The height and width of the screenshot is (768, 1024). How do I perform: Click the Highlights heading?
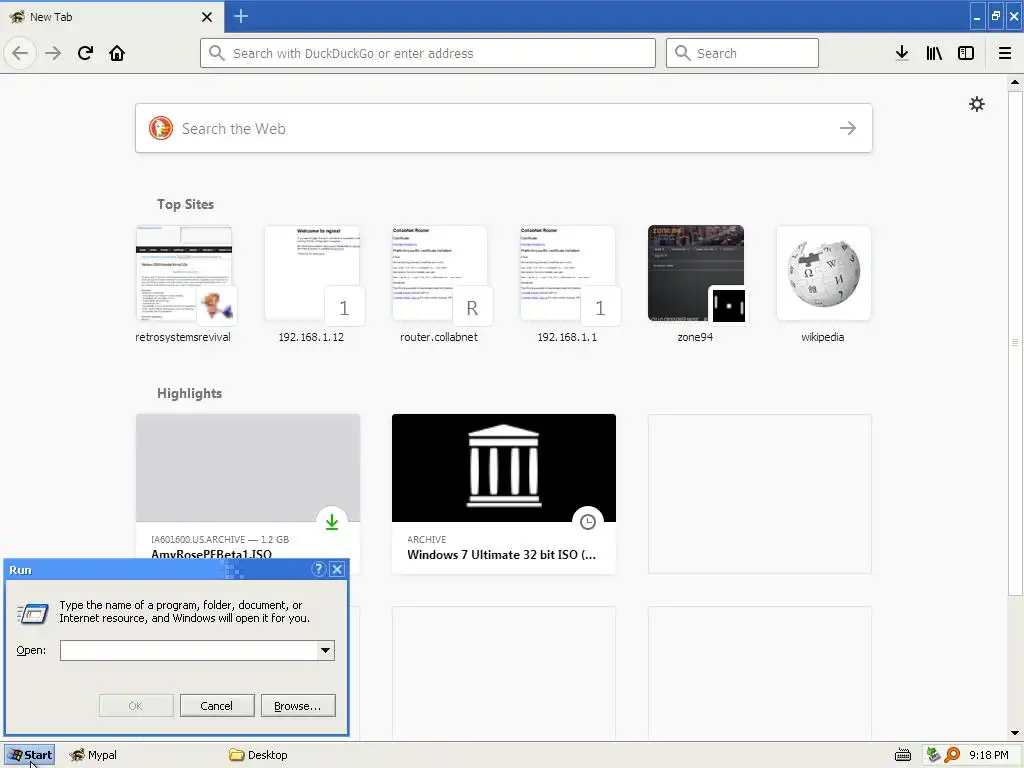(x=189, y=393)
